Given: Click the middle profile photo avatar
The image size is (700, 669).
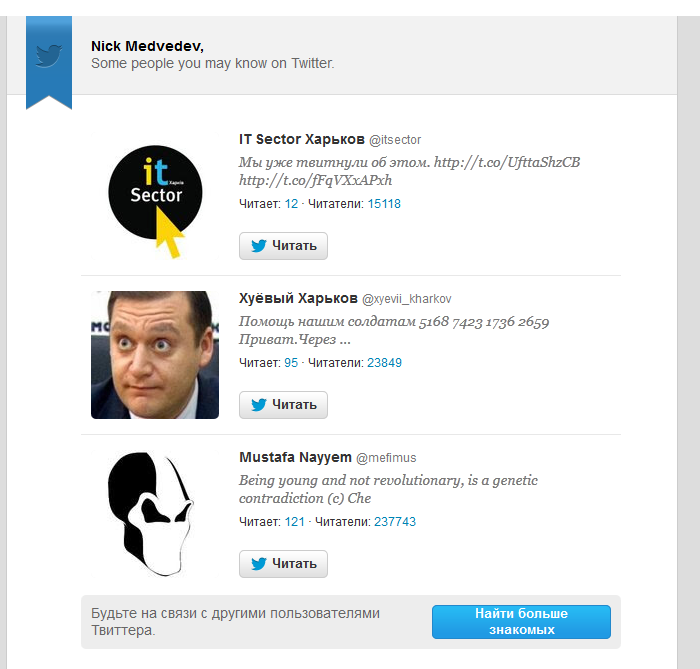Looking at the screenshot, I should pyautogui.click(x=155, y=355).
